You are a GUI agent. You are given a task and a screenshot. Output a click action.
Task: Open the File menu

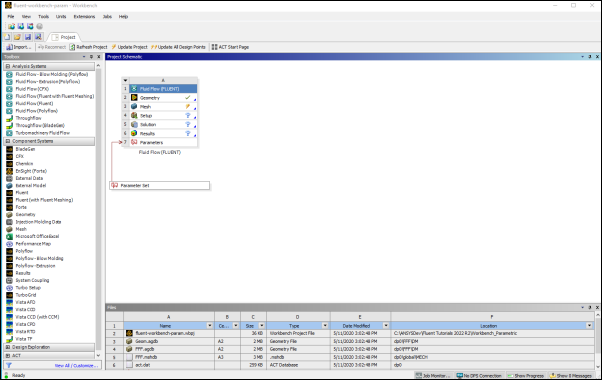pos(11,17)
